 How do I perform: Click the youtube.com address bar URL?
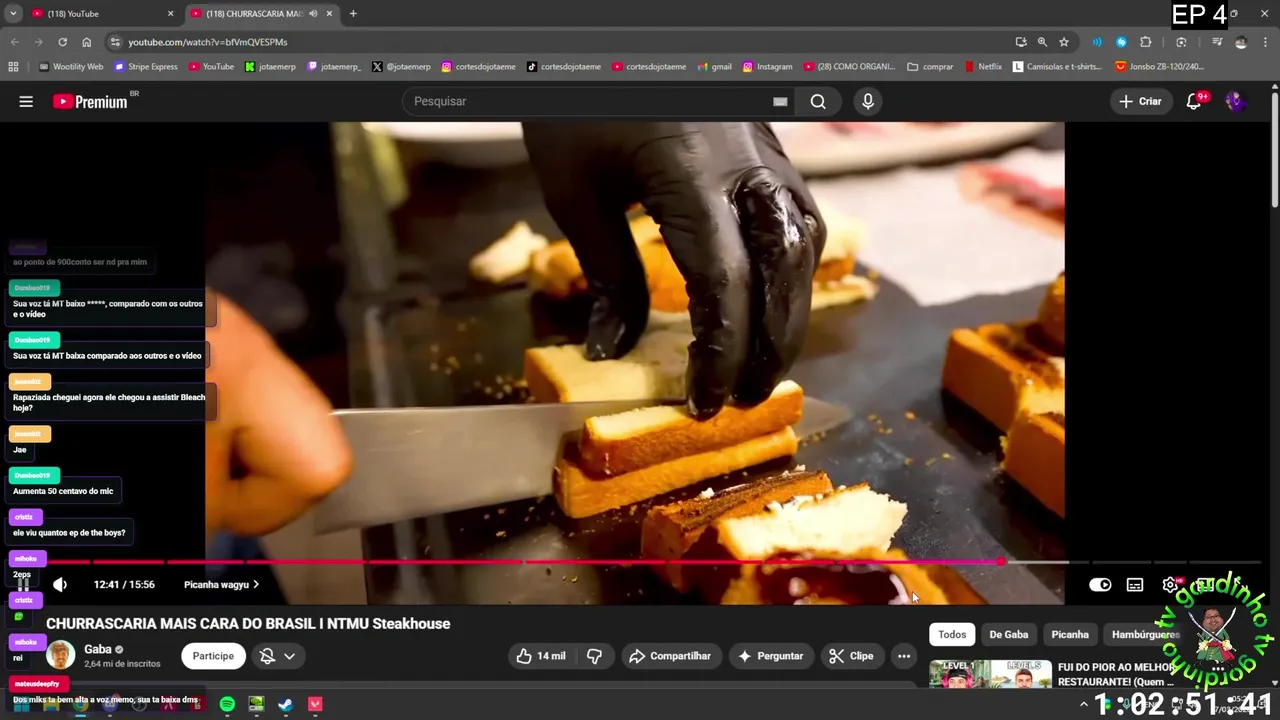208,42
